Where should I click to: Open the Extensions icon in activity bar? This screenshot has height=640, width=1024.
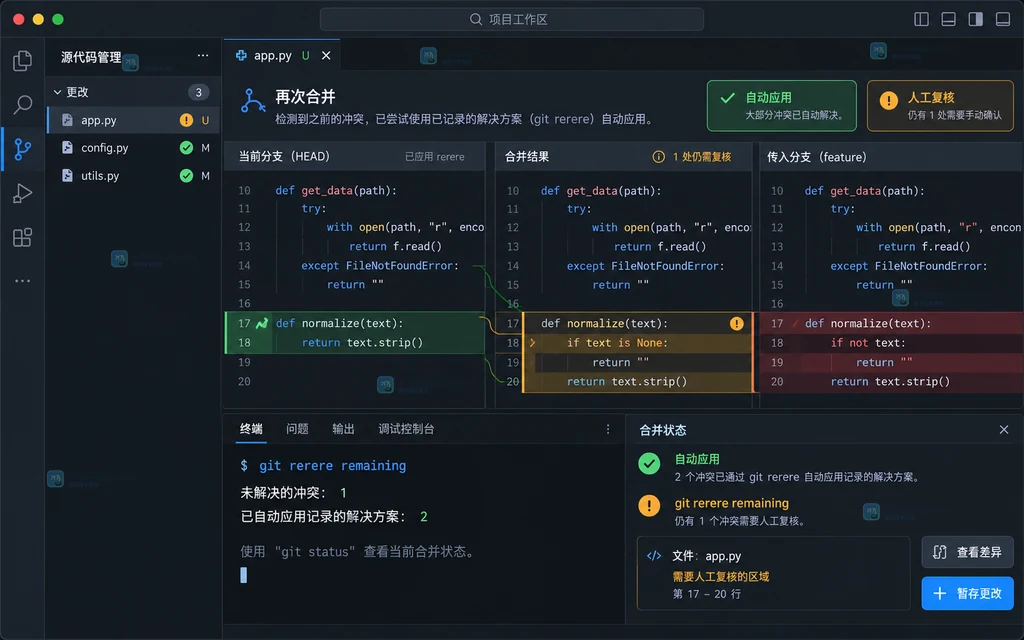click(22, 237)
